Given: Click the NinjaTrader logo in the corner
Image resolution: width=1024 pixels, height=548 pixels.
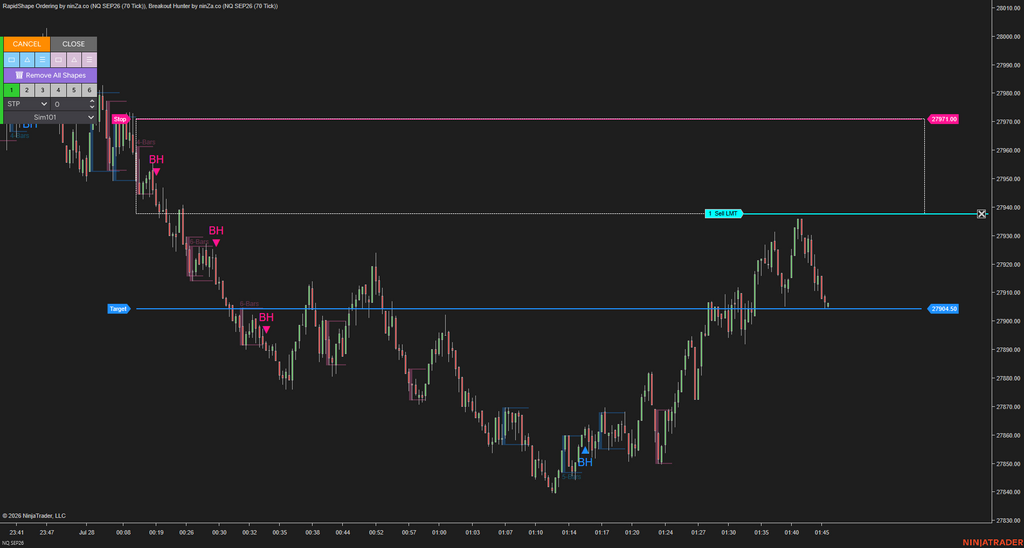Looking at the screenshot, I should click(x=991, y=542).
